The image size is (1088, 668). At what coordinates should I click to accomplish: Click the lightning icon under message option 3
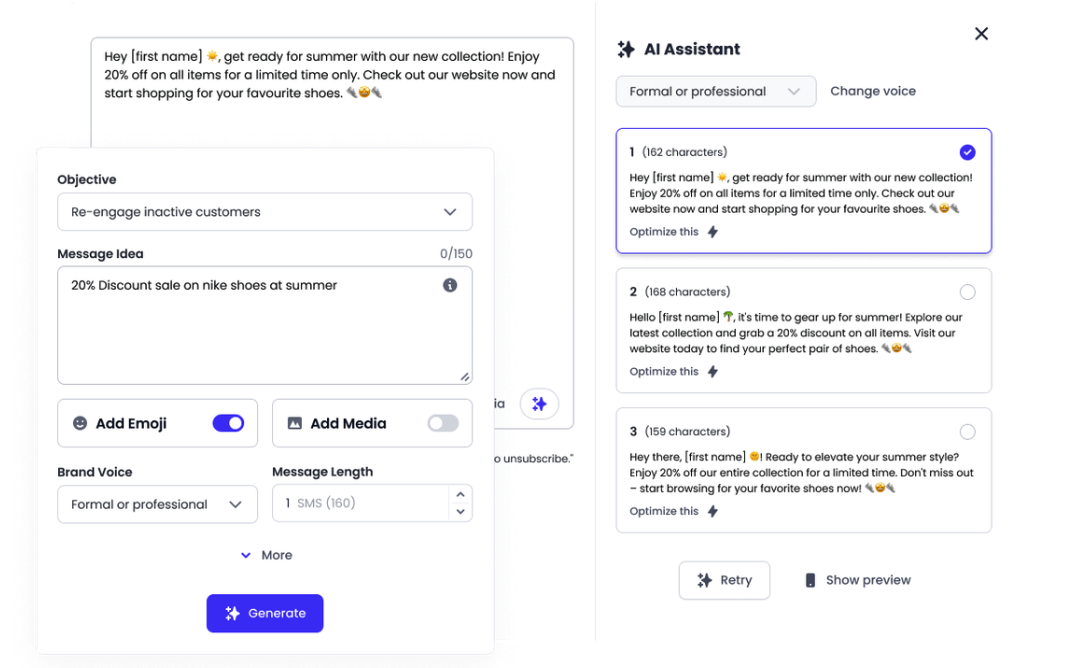713,511
